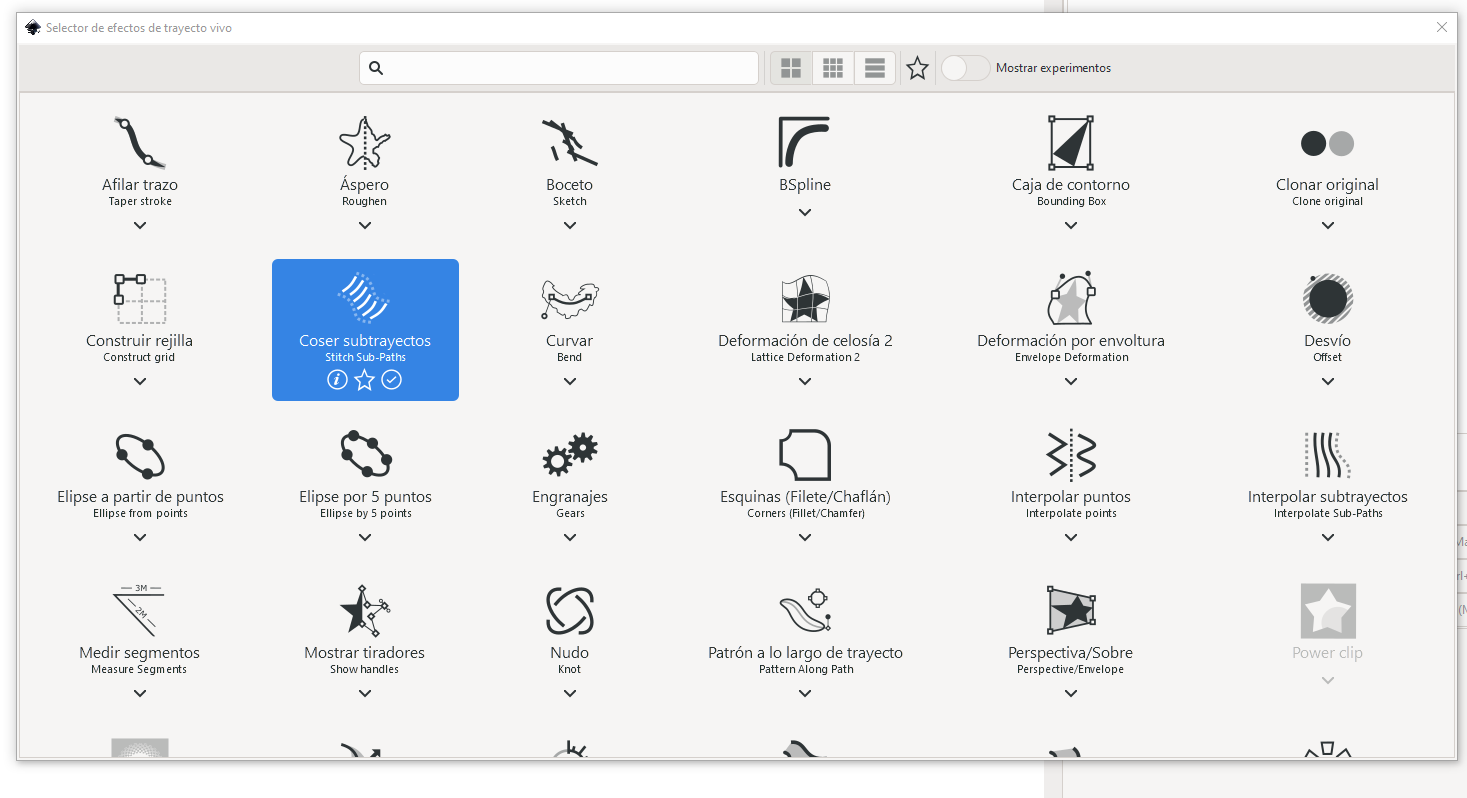
Task: Switch to list view layout
Action: click(x=875, y=68)
